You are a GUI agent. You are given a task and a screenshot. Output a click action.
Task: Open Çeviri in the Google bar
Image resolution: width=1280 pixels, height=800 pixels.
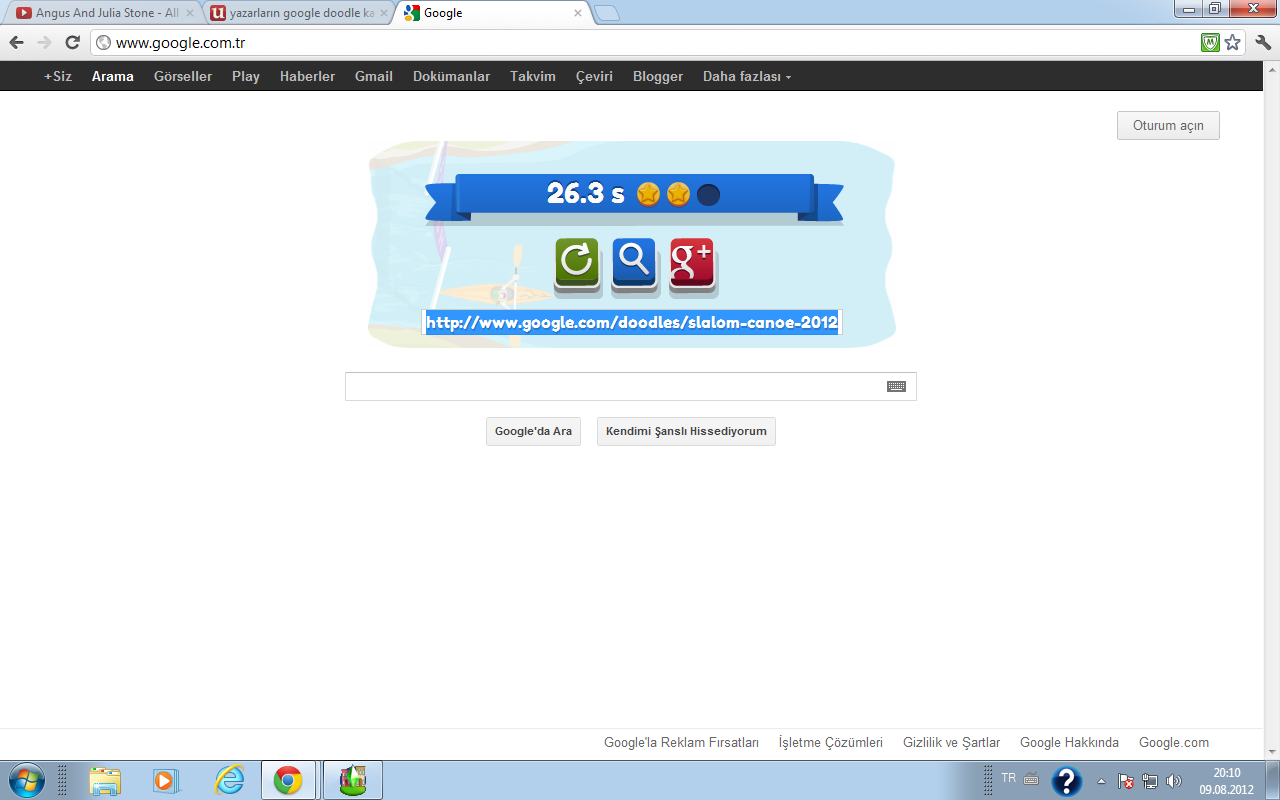594,76
